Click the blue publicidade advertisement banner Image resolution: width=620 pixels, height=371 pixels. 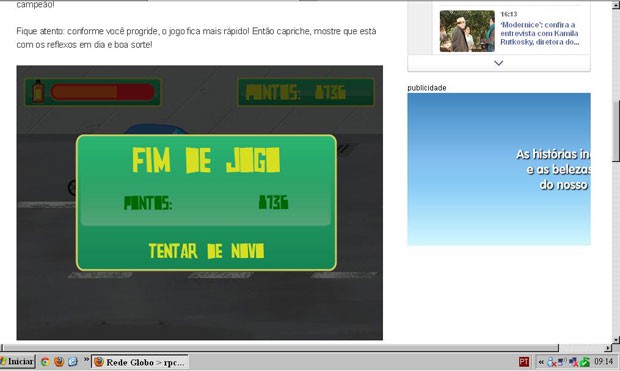(x=499, y=169)
